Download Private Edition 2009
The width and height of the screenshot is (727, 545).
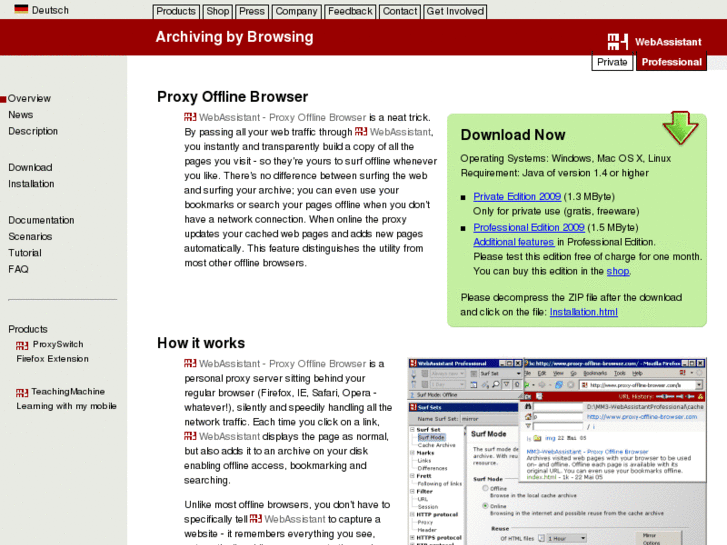click(x=517, y=197)
